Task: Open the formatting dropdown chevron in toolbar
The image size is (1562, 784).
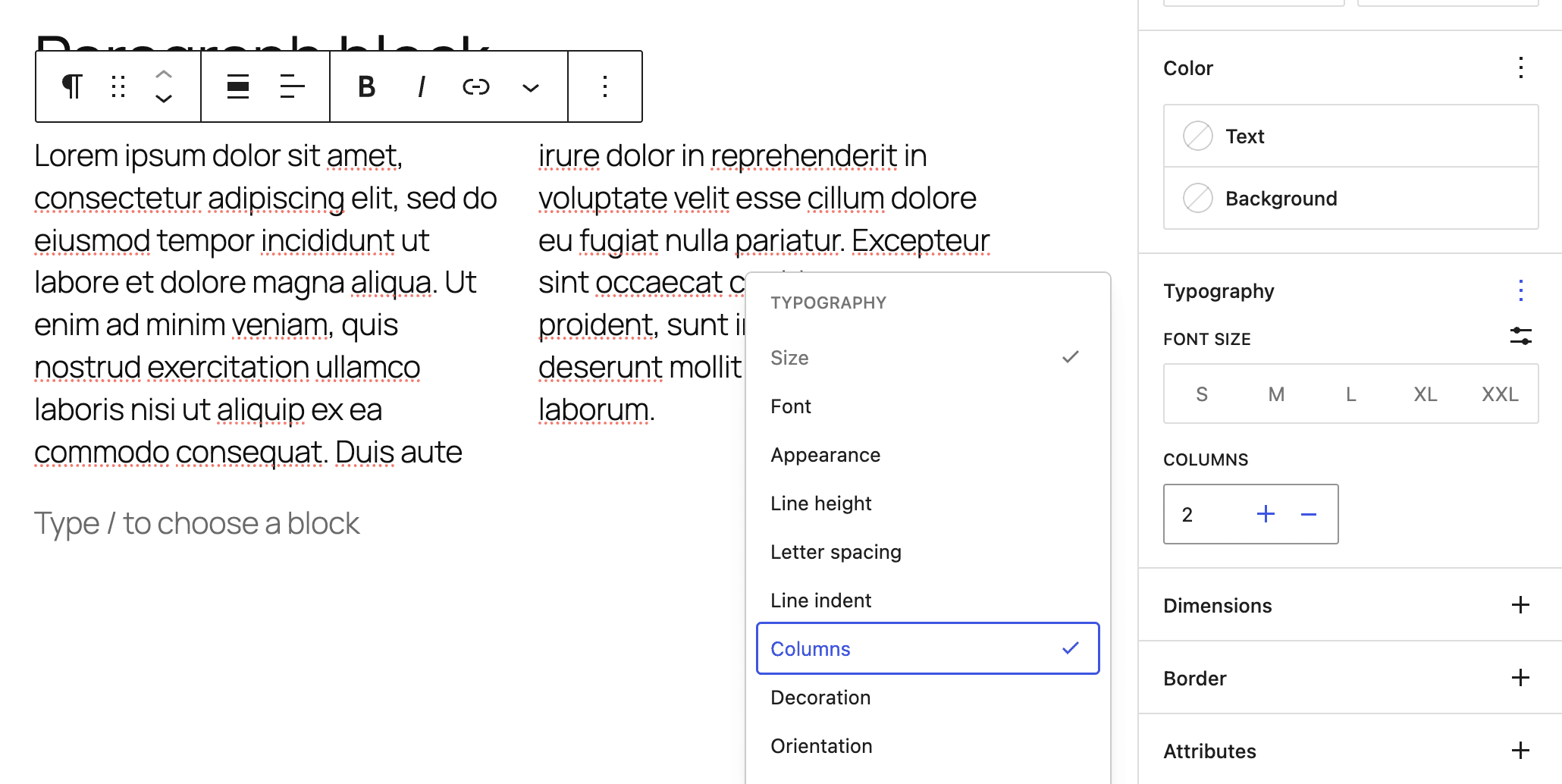Action: point(530,86)
